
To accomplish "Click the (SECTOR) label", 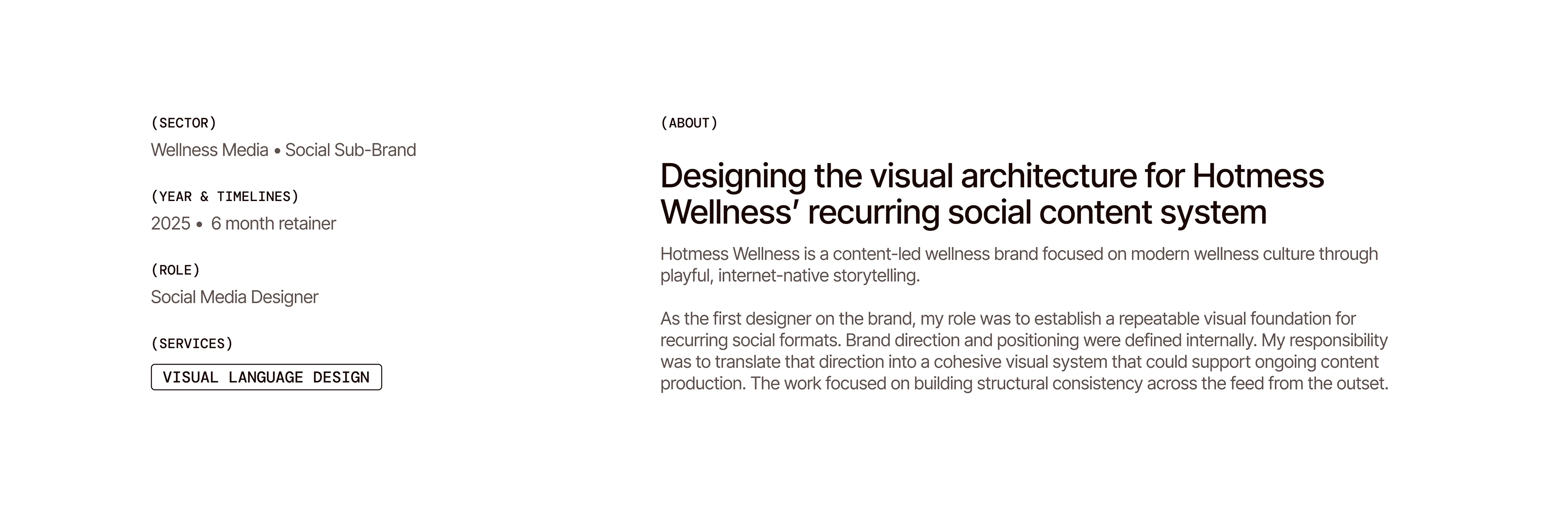I will click(x=183, y=123).
